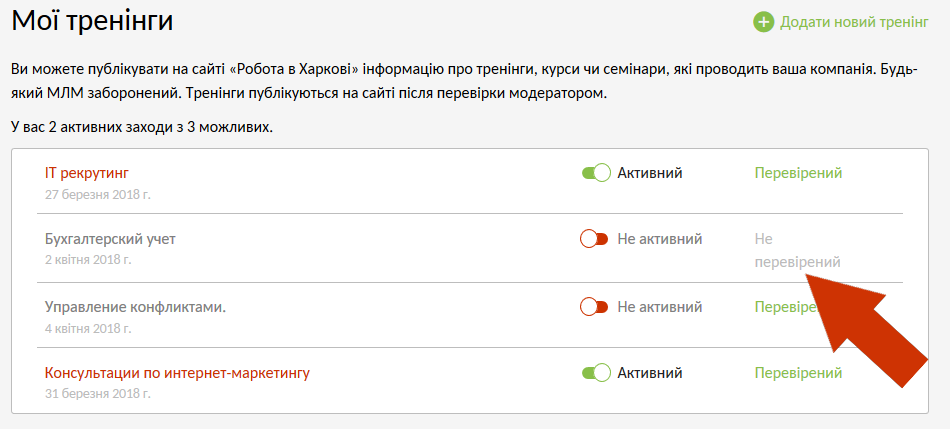Image resolution: width=950 pixels, height=429 pixels.
Task: Open the "Додати новий тренінг" link text
Action: click(x=854, y=22)
